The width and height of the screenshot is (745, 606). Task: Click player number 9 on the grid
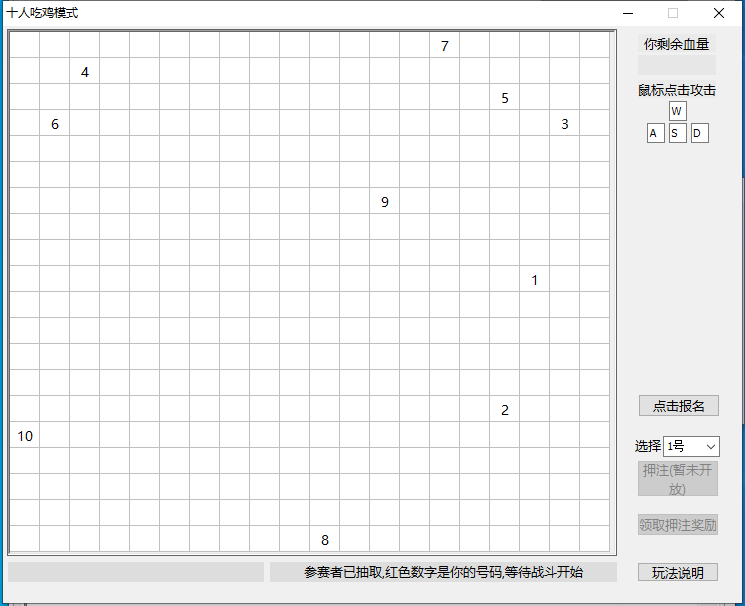(x=384, y=202)
